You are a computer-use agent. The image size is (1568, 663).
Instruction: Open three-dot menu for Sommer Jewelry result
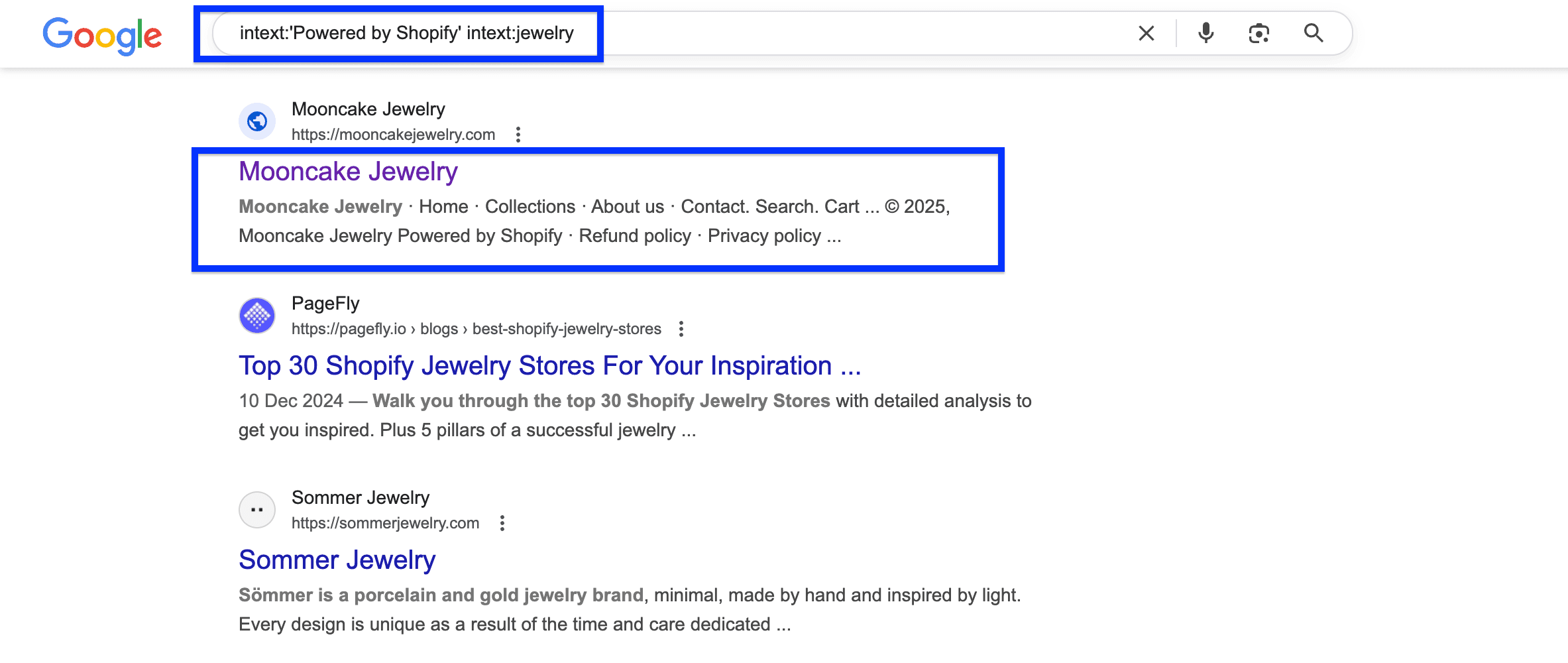(502, 523)
